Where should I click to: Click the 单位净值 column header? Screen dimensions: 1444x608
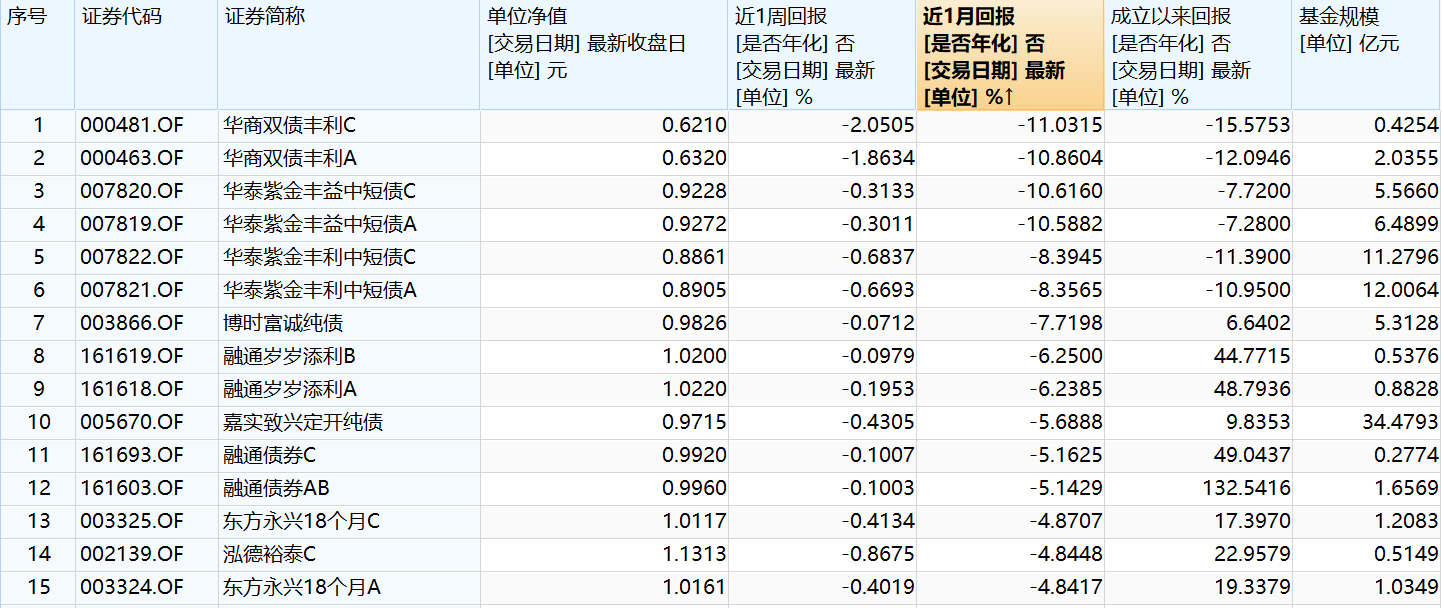point(605,55)
